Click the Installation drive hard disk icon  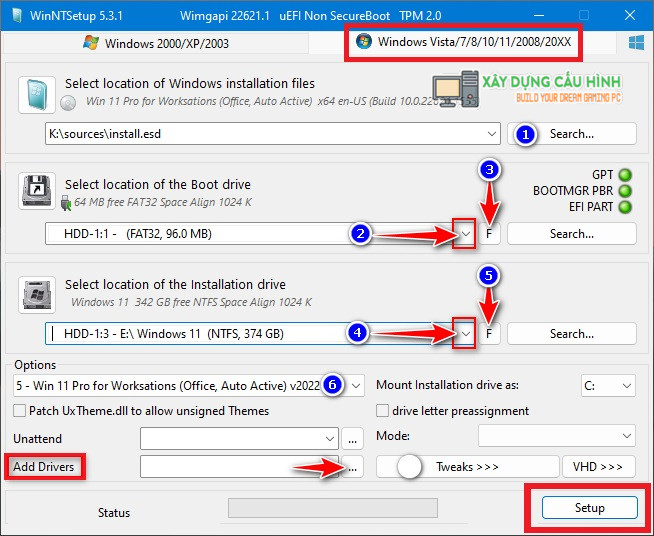click(x=37, y=294)
